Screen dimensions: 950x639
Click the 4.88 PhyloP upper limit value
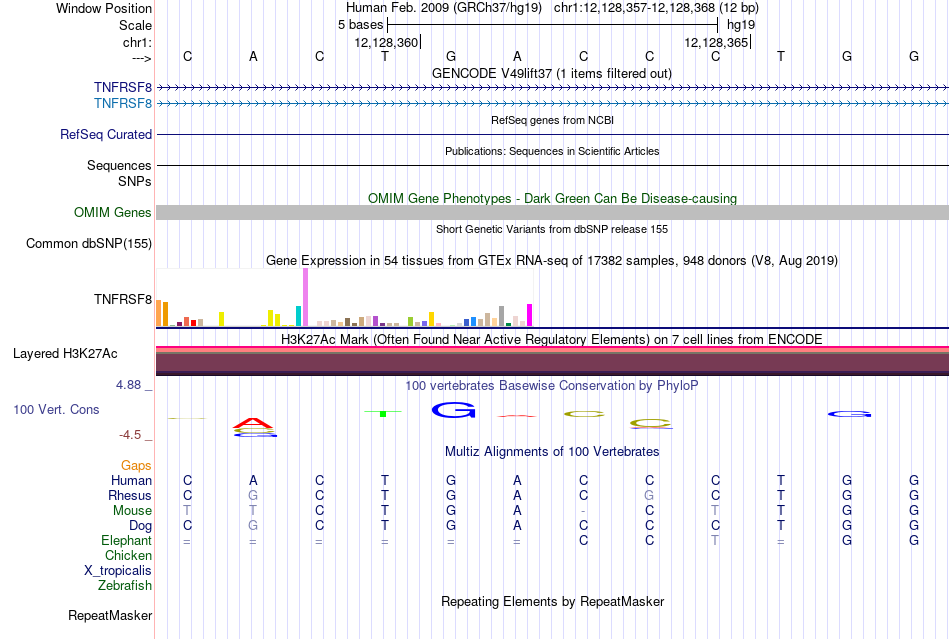[128, 385]
